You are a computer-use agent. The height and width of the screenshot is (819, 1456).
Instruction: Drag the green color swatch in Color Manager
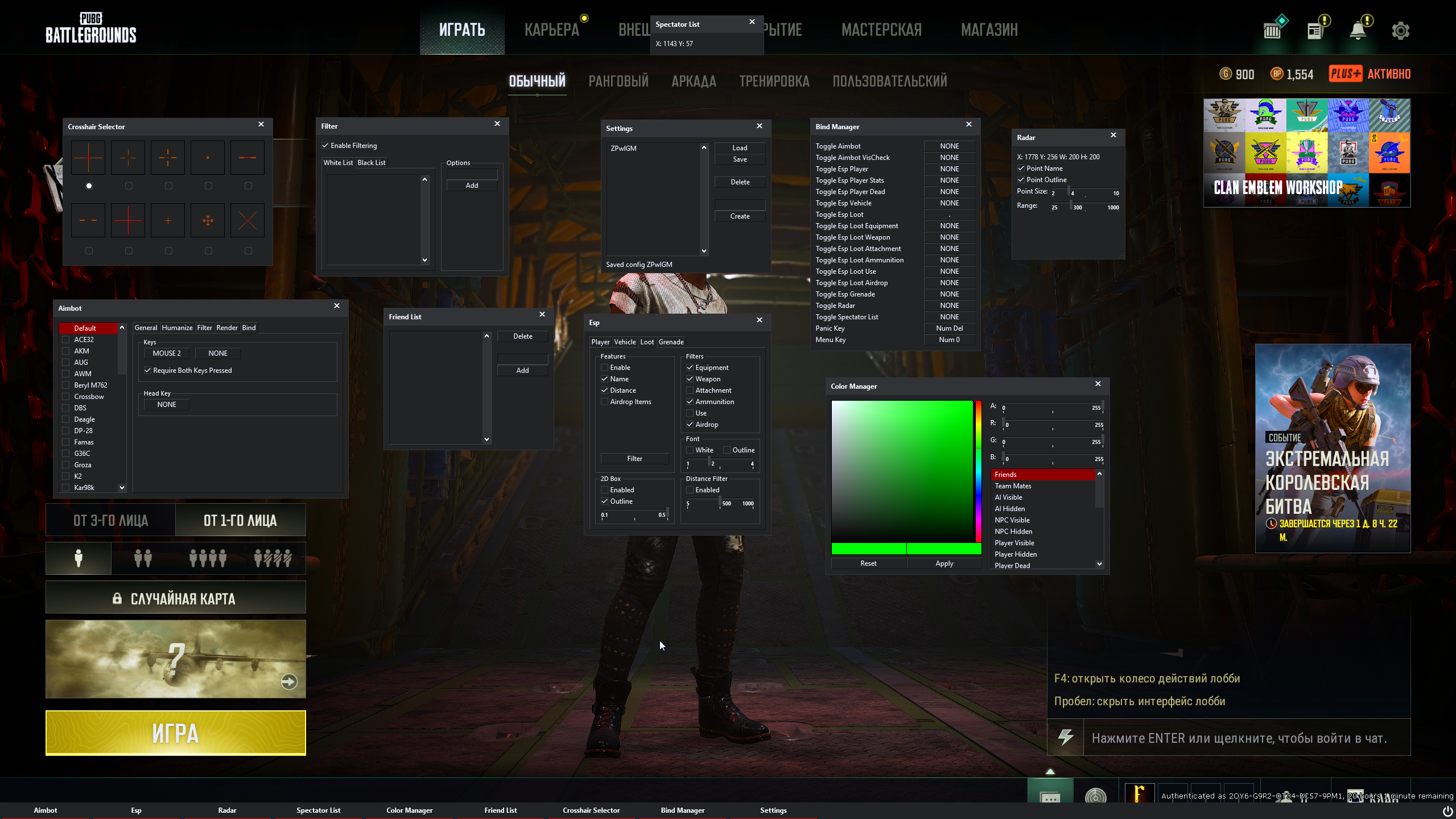click(x=869, y=549)
